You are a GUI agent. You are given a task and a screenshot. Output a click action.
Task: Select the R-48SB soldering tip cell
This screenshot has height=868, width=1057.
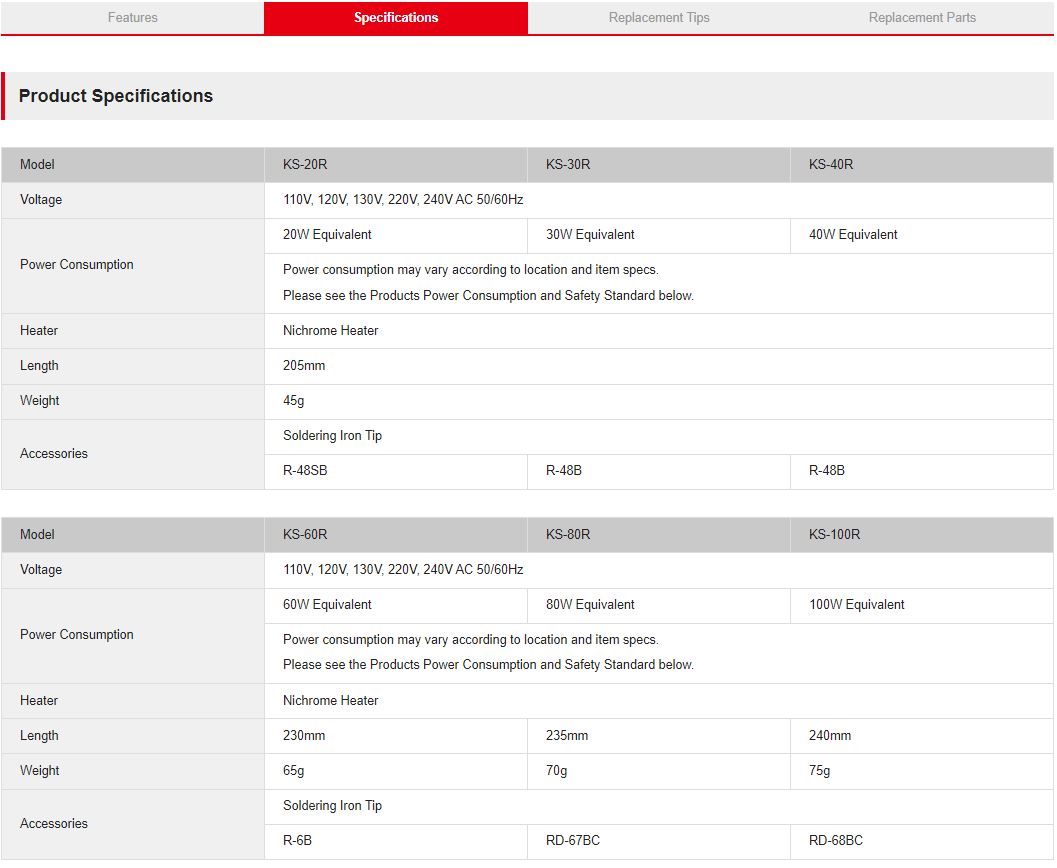(x=305, y=471)
